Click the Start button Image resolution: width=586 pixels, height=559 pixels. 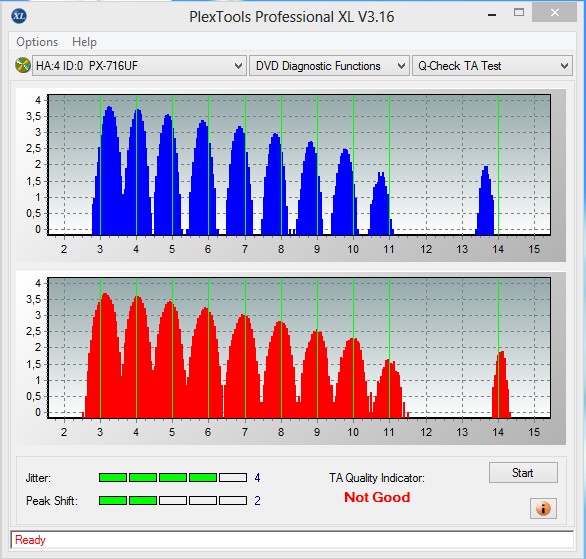click(x=523, y=473)
